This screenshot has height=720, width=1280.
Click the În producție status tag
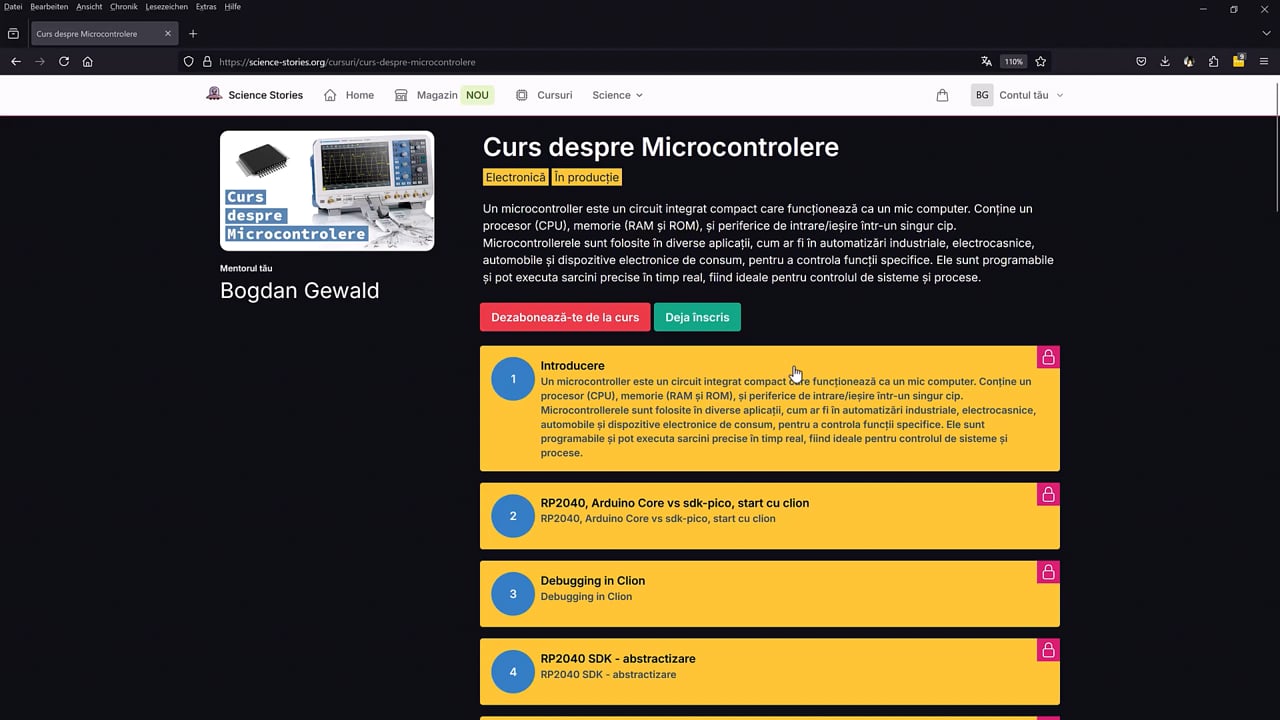point(587,177)
